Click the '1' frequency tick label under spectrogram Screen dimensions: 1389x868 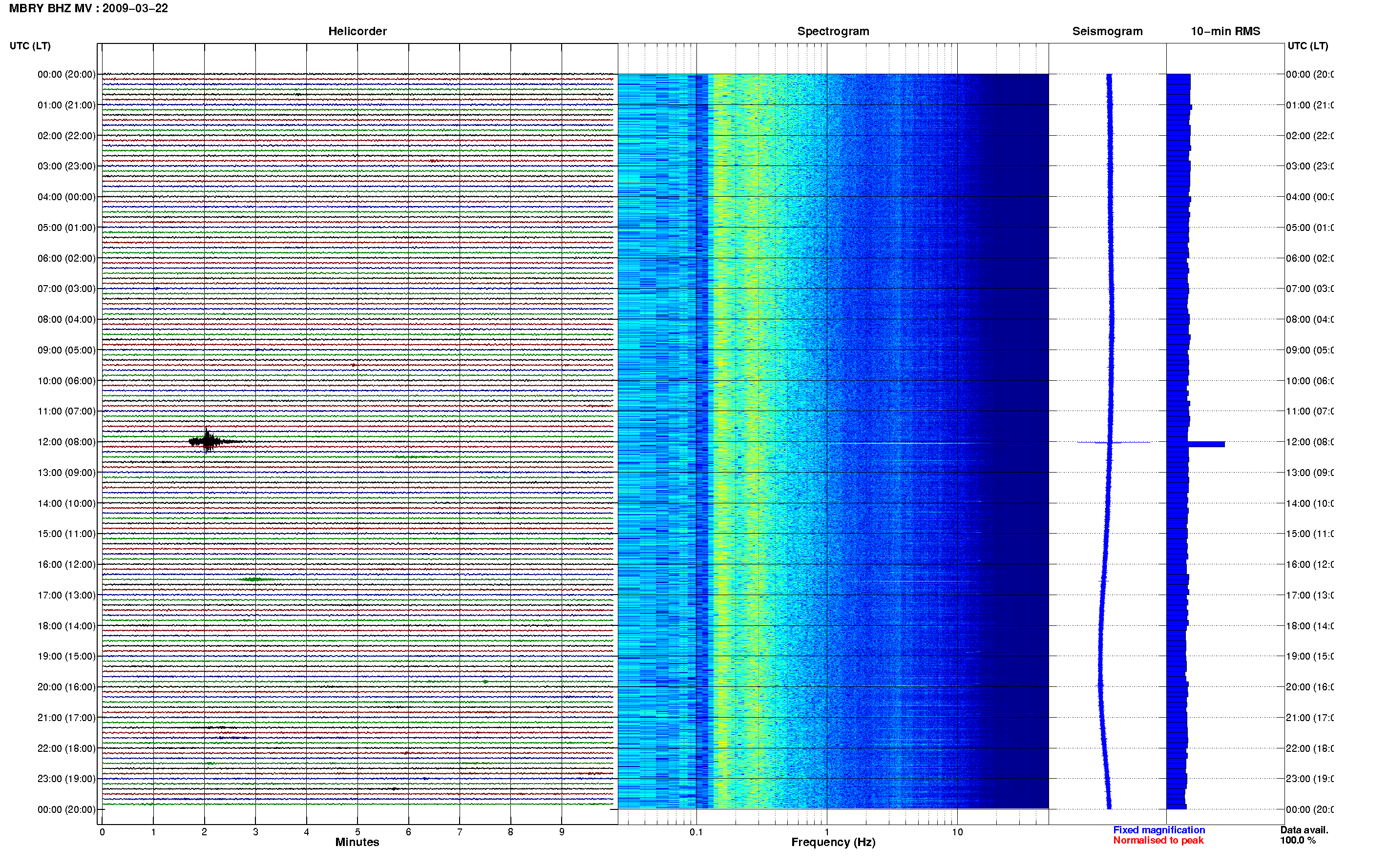[827, 832]
